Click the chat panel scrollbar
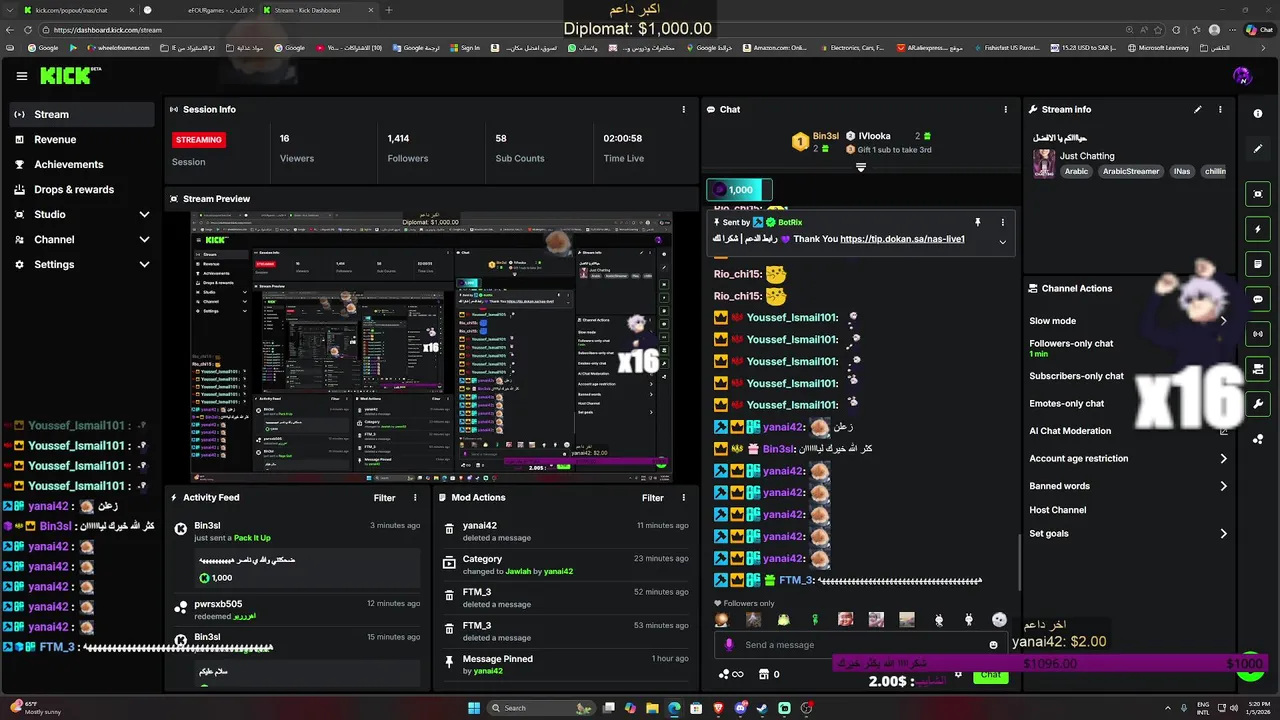1280x720 pixels. (x=1019, y=564)
